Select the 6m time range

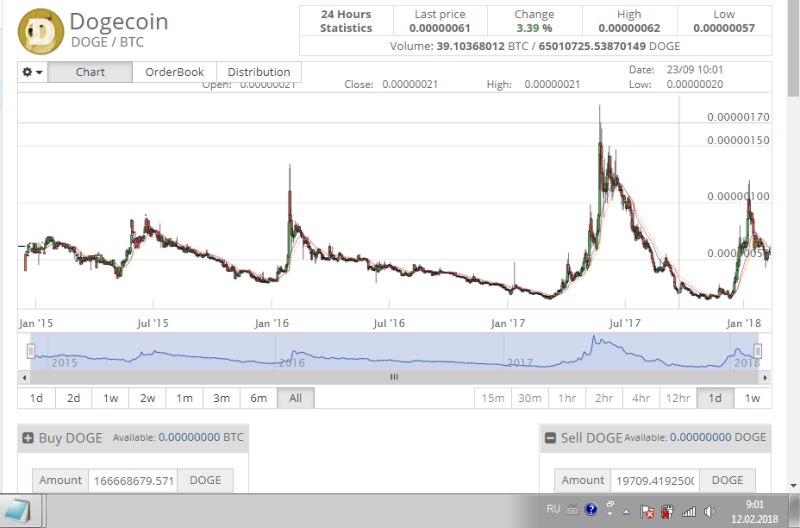[258, 398]
